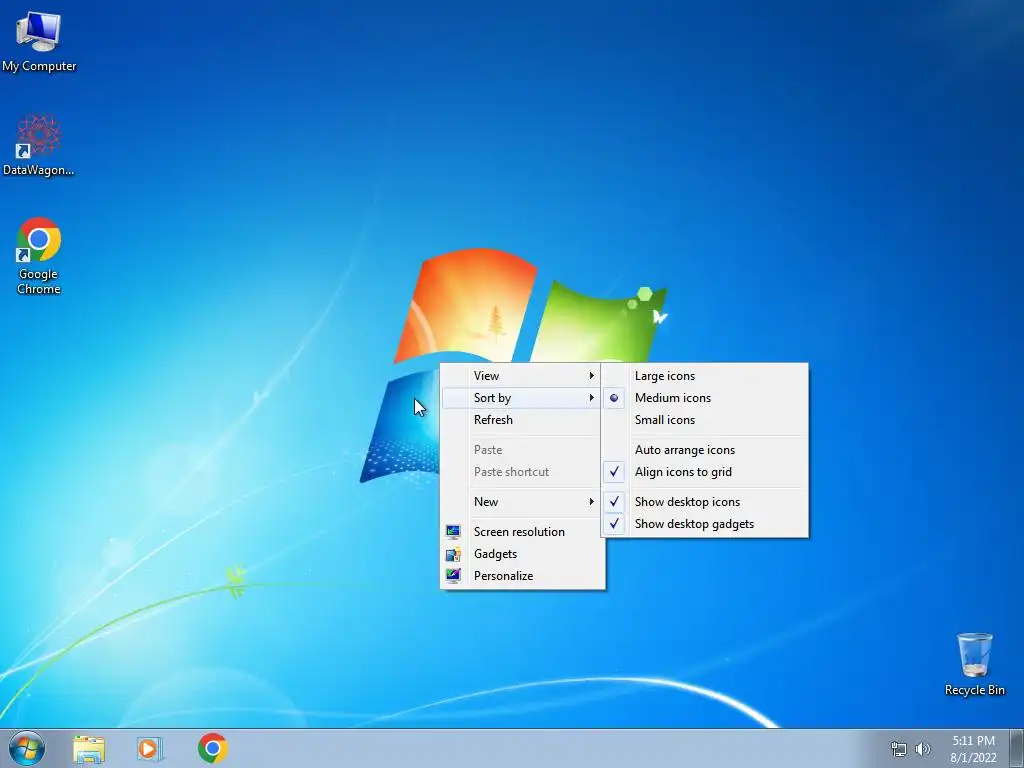Click the network tray icon

tap(899, 749)
